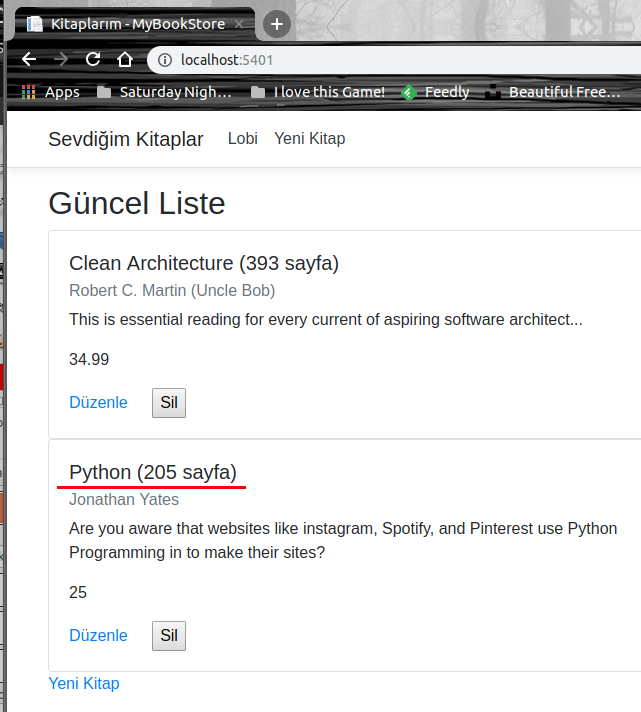Viewport: 641px width, 712px height.
Task: Click the Lobi navigation menu item
Action: pos(243,138)
